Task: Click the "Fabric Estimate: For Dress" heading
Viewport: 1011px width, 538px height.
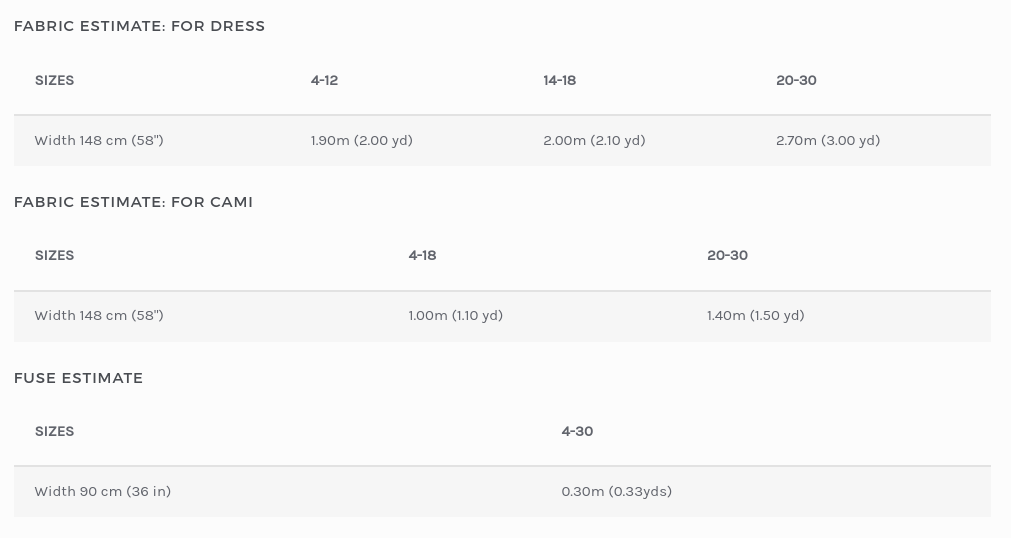Action: click(x=139, y=26)
